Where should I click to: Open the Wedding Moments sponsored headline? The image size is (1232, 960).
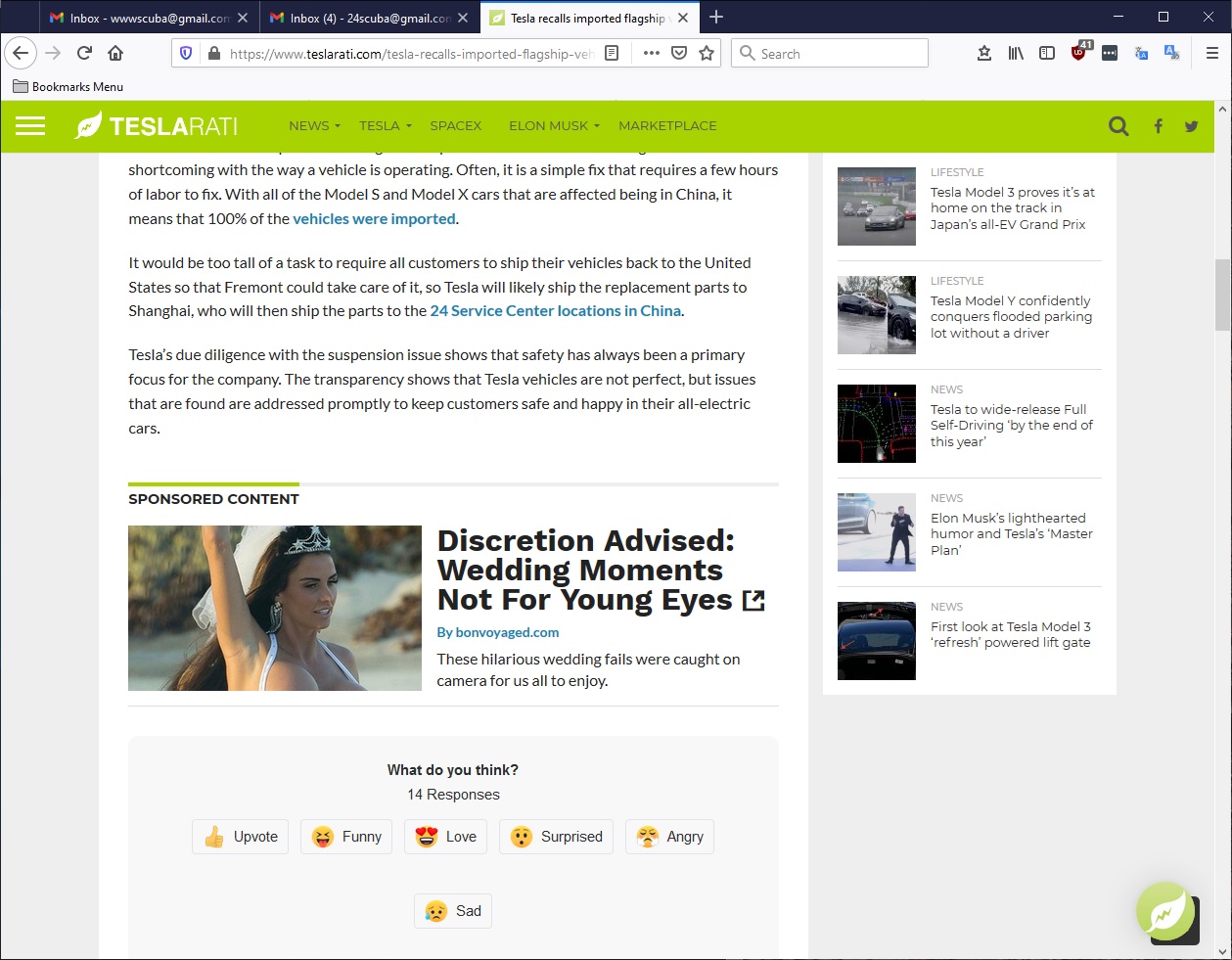click(x=601, y=571)
